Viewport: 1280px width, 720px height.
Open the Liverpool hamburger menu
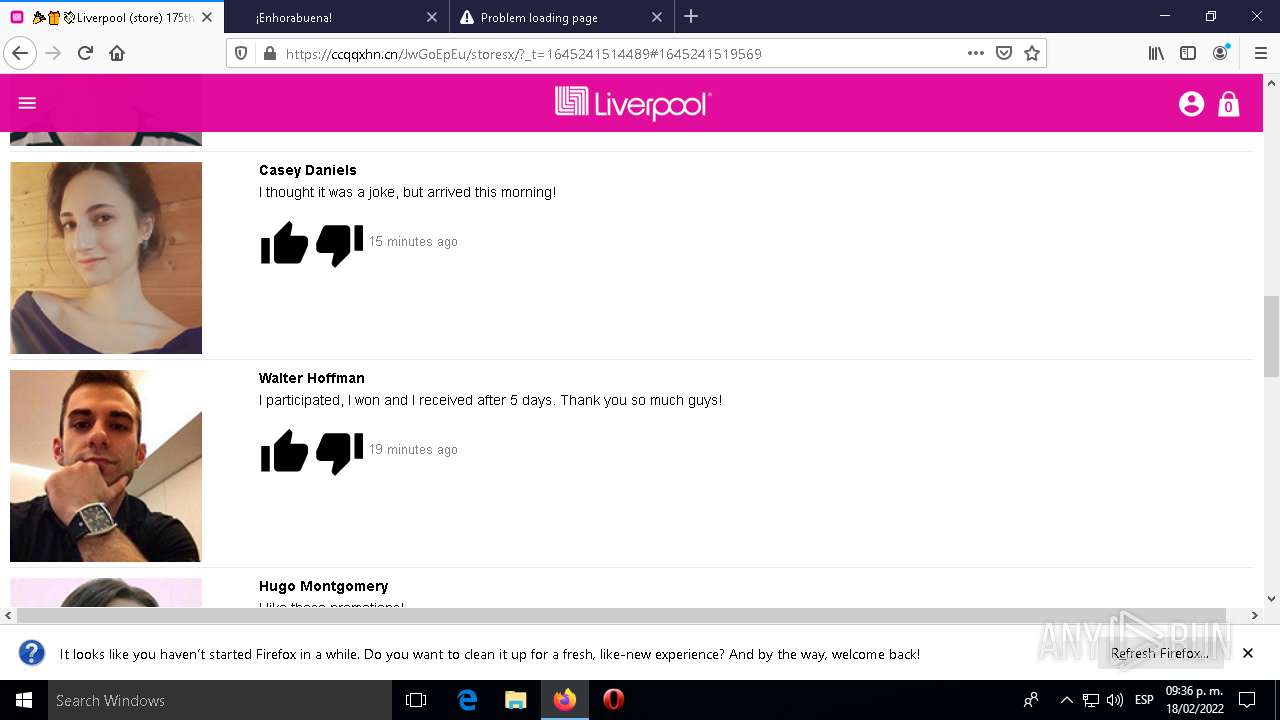click(x=27, y=103)
